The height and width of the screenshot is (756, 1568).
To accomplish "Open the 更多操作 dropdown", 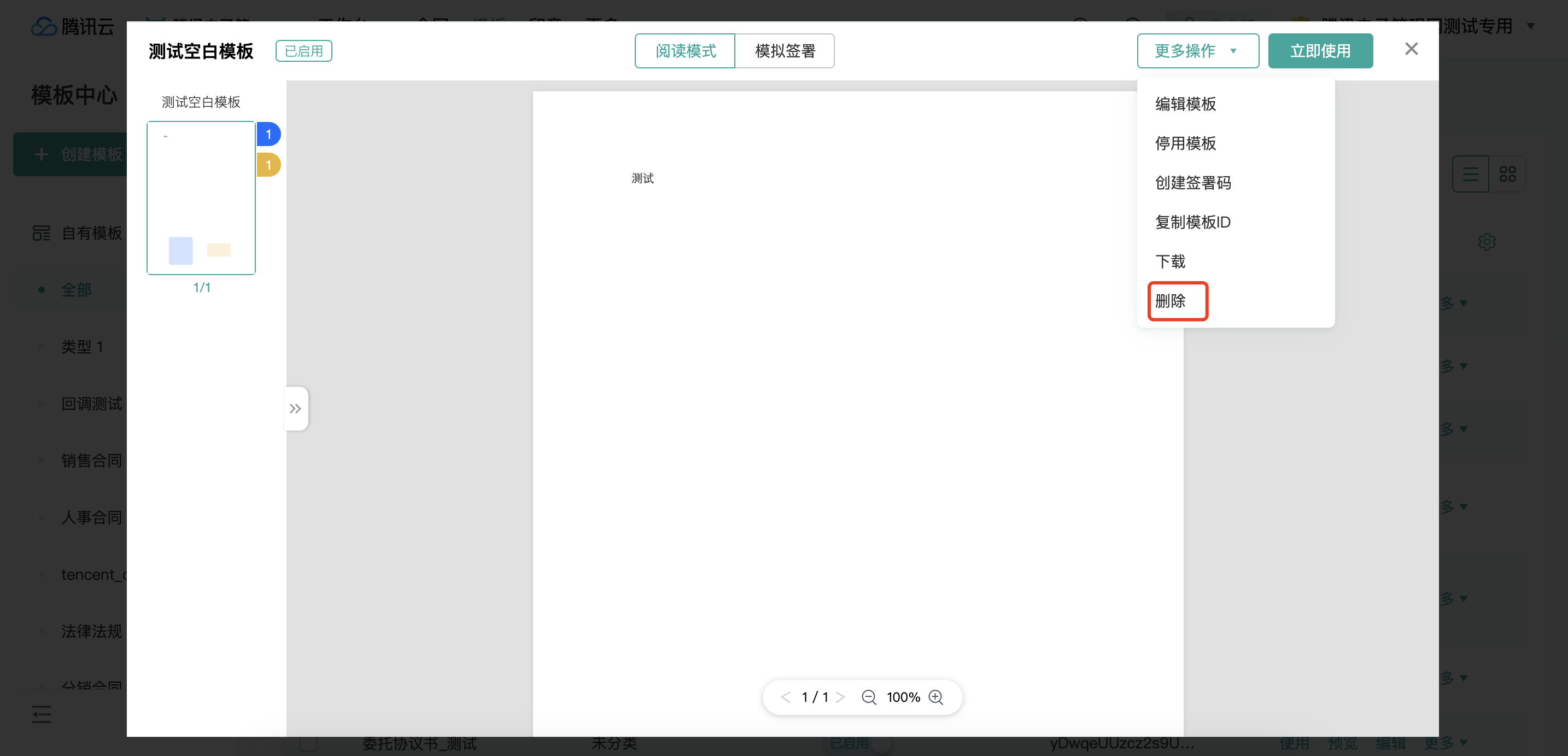I will click(x=1197, y=50).
